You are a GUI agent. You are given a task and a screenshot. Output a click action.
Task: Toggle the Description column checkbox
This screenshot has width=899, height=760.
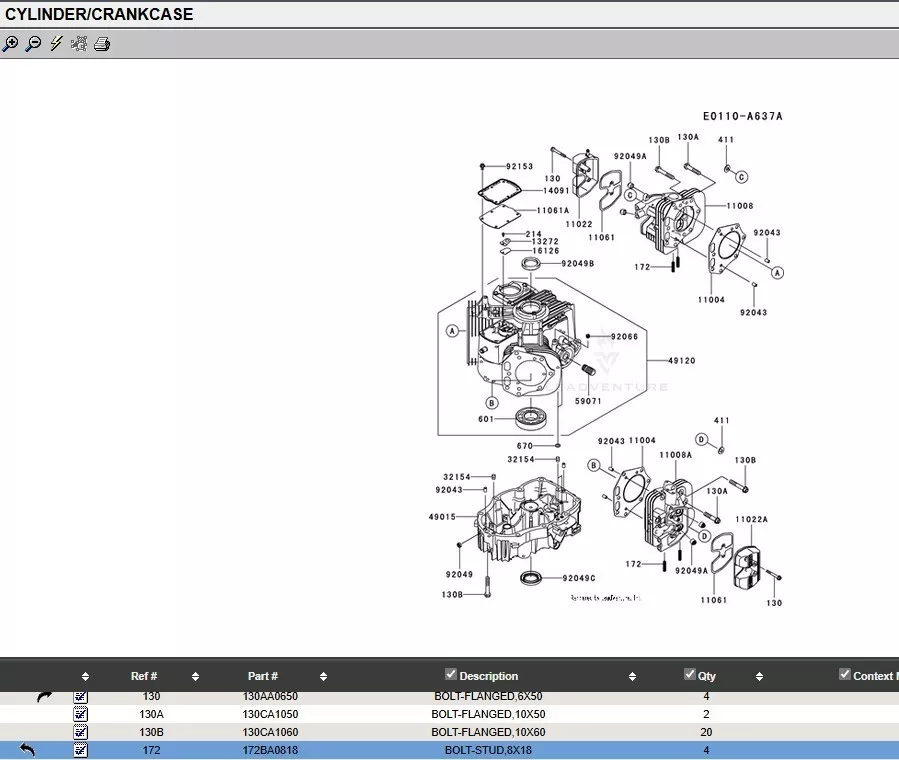click(x=450, y=675)
